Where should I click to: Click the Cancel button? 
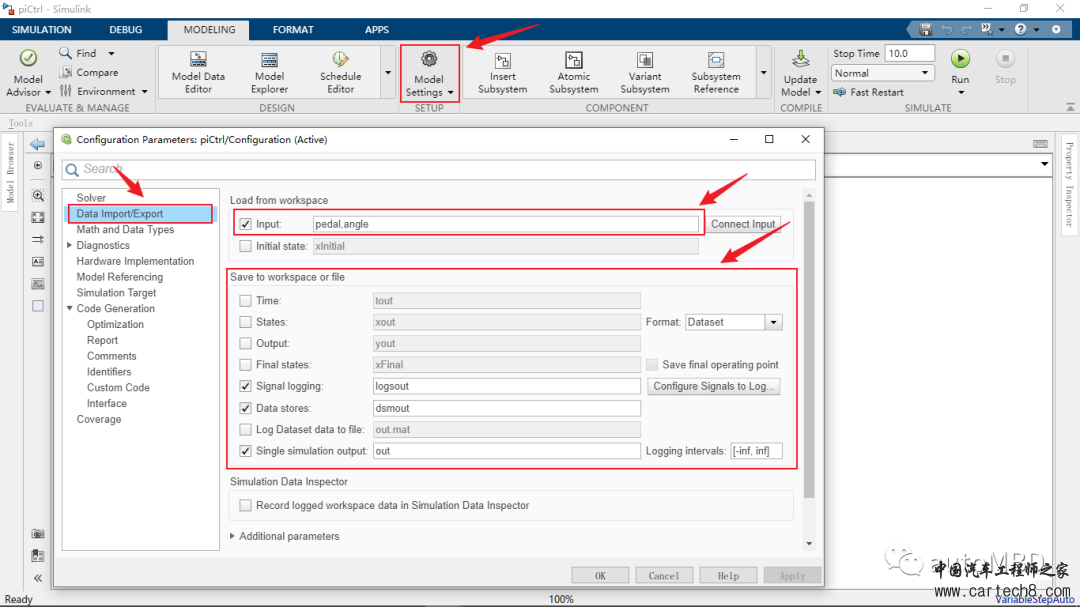coord(664,575)
